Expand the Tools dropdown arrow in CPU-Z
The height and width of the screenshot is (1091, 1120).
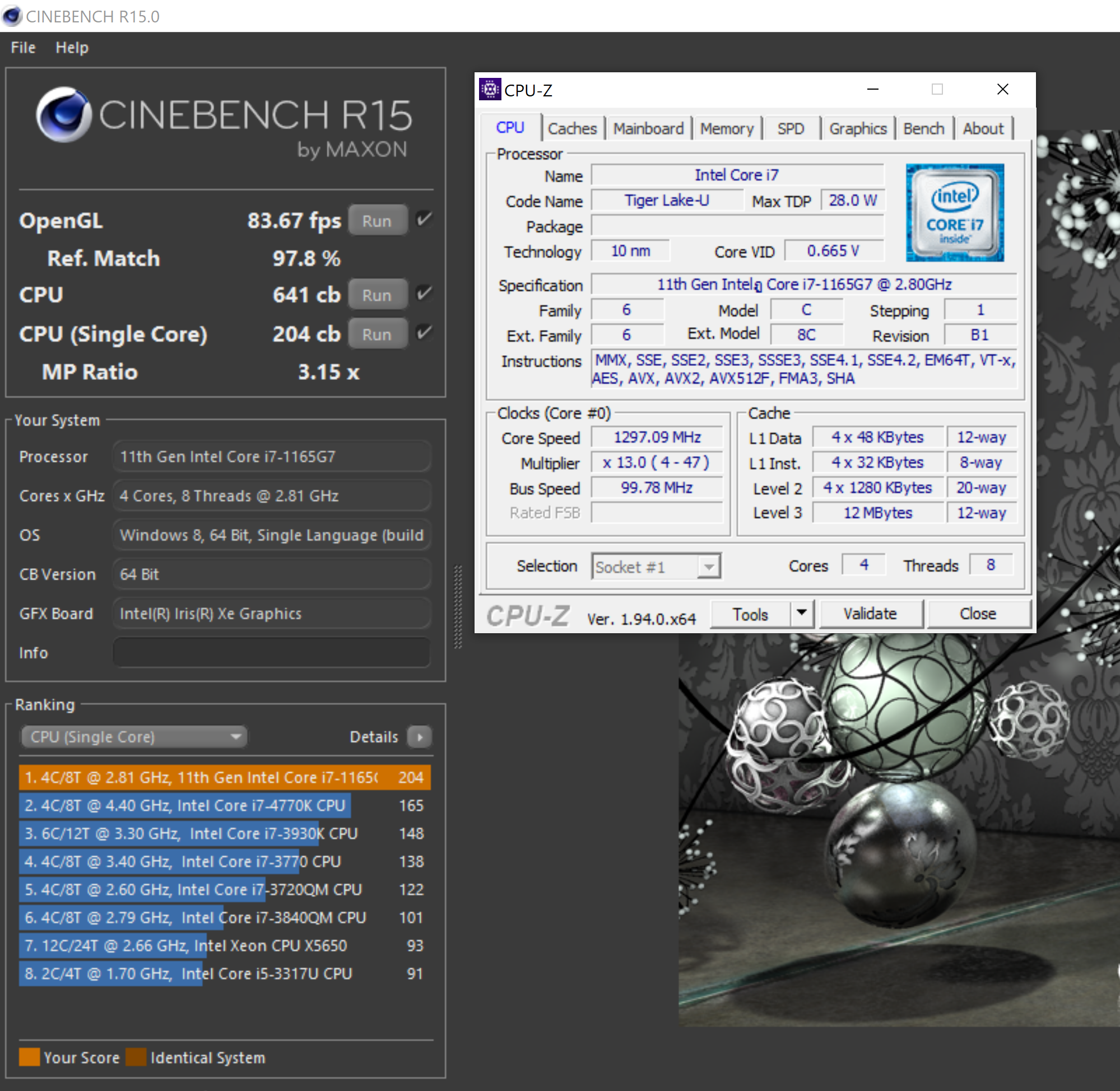[x=803, y=614]
